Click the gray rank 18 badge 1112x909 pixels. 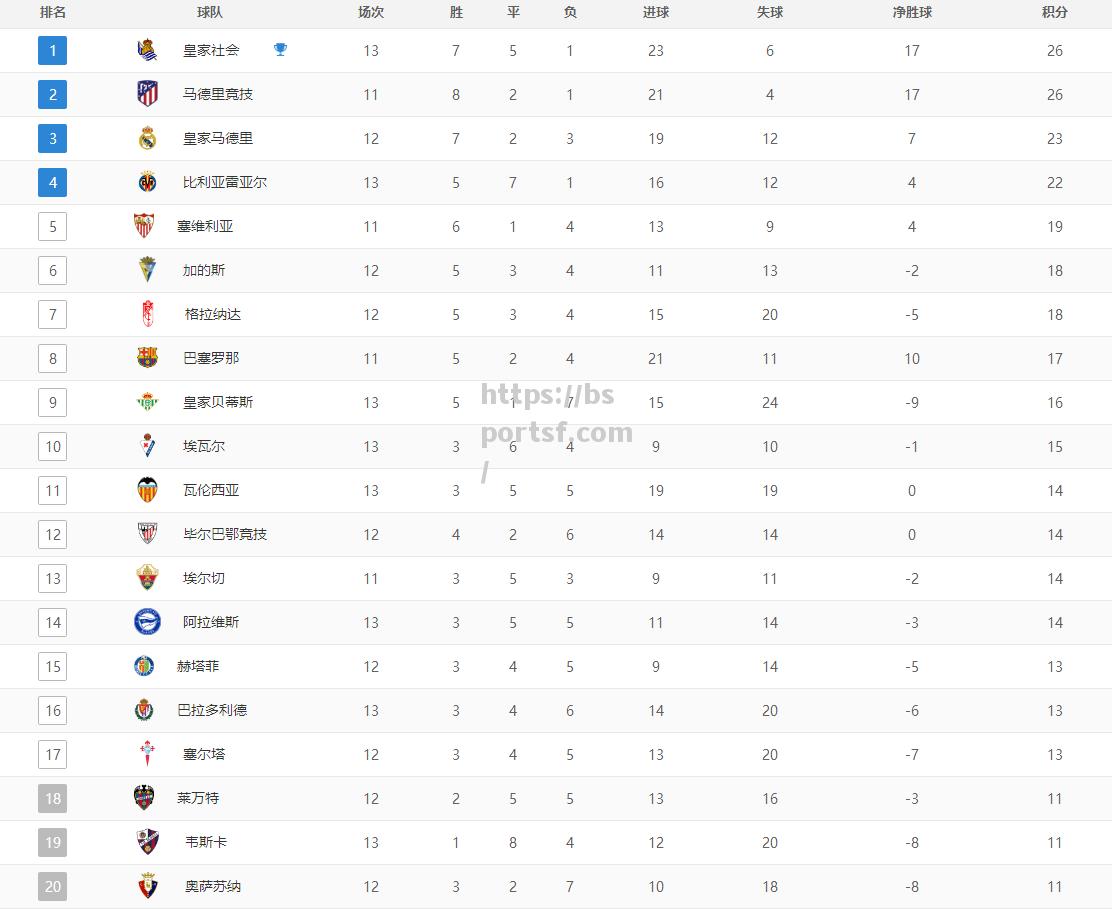tap(52, 798)
